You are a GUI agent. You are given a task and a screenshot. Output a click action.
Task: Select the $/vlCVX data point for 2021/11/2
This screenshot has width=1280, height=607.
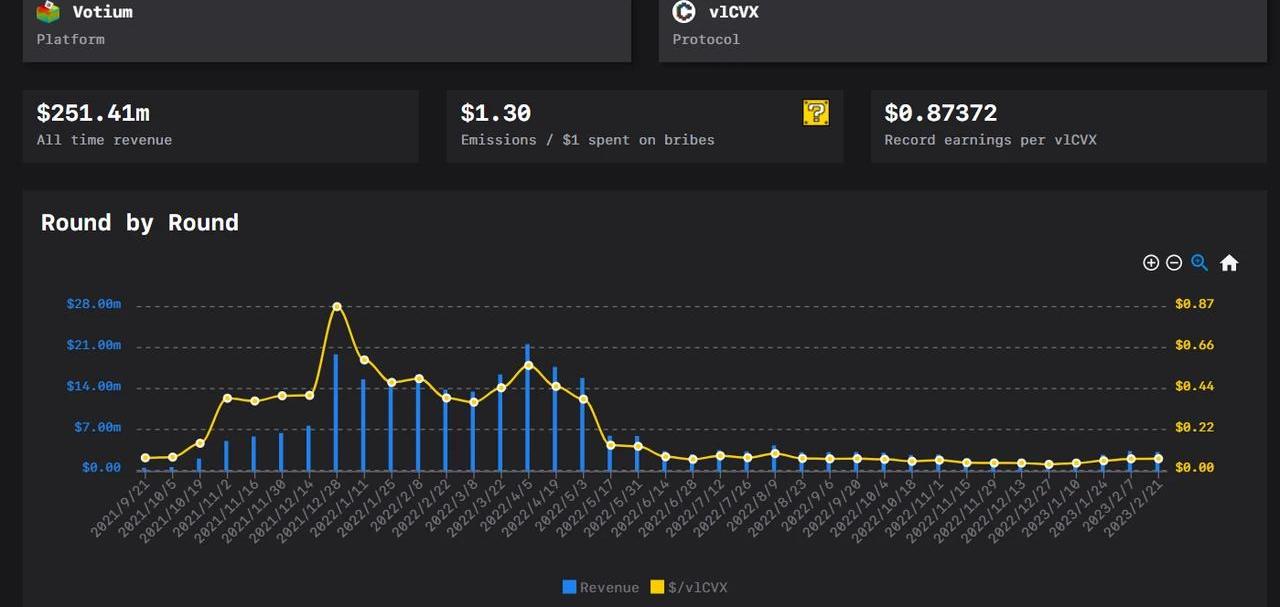tap(227, 398)
